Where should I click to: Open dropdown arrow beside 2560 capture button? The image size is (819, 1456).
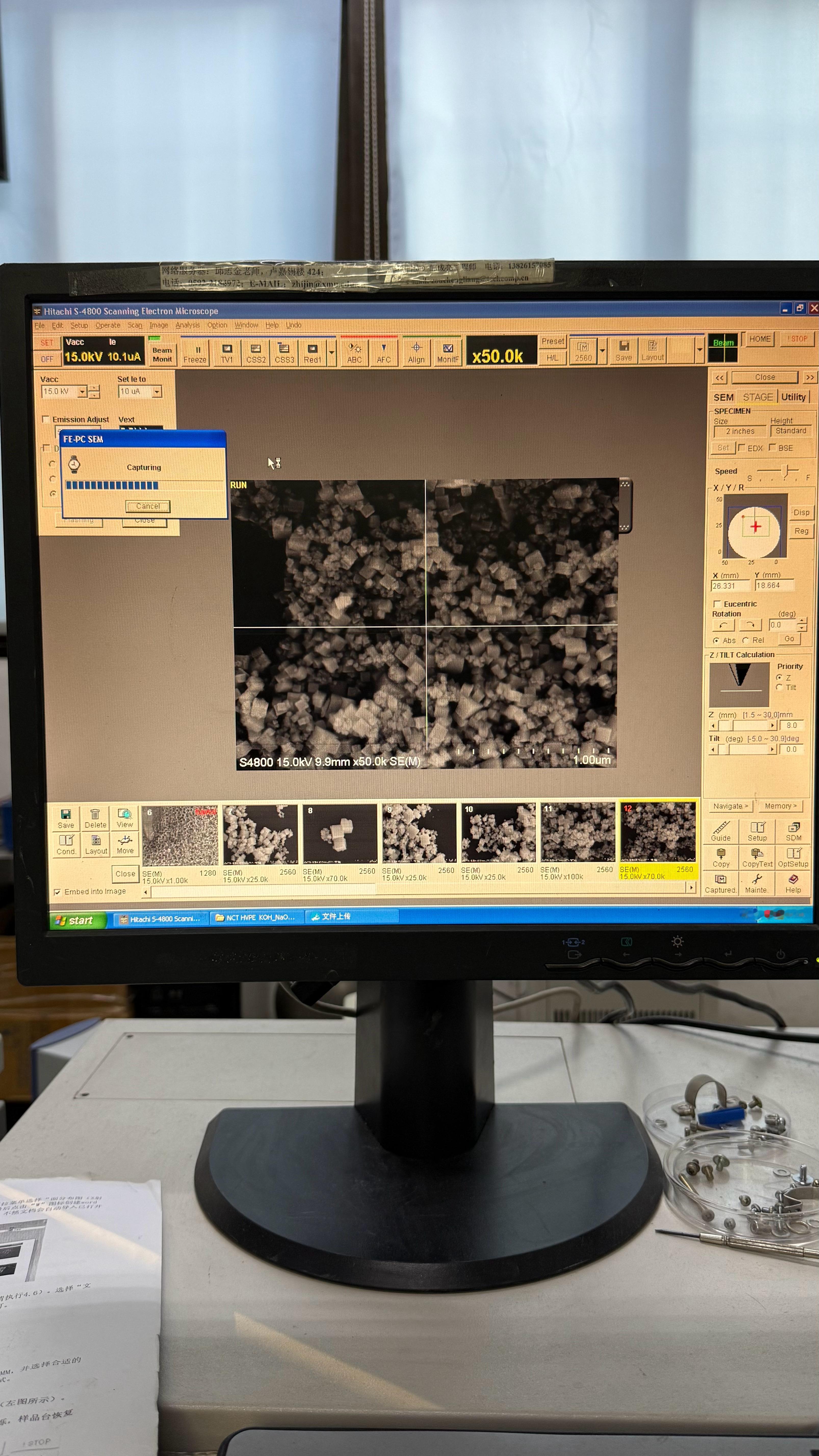point(602,351)
